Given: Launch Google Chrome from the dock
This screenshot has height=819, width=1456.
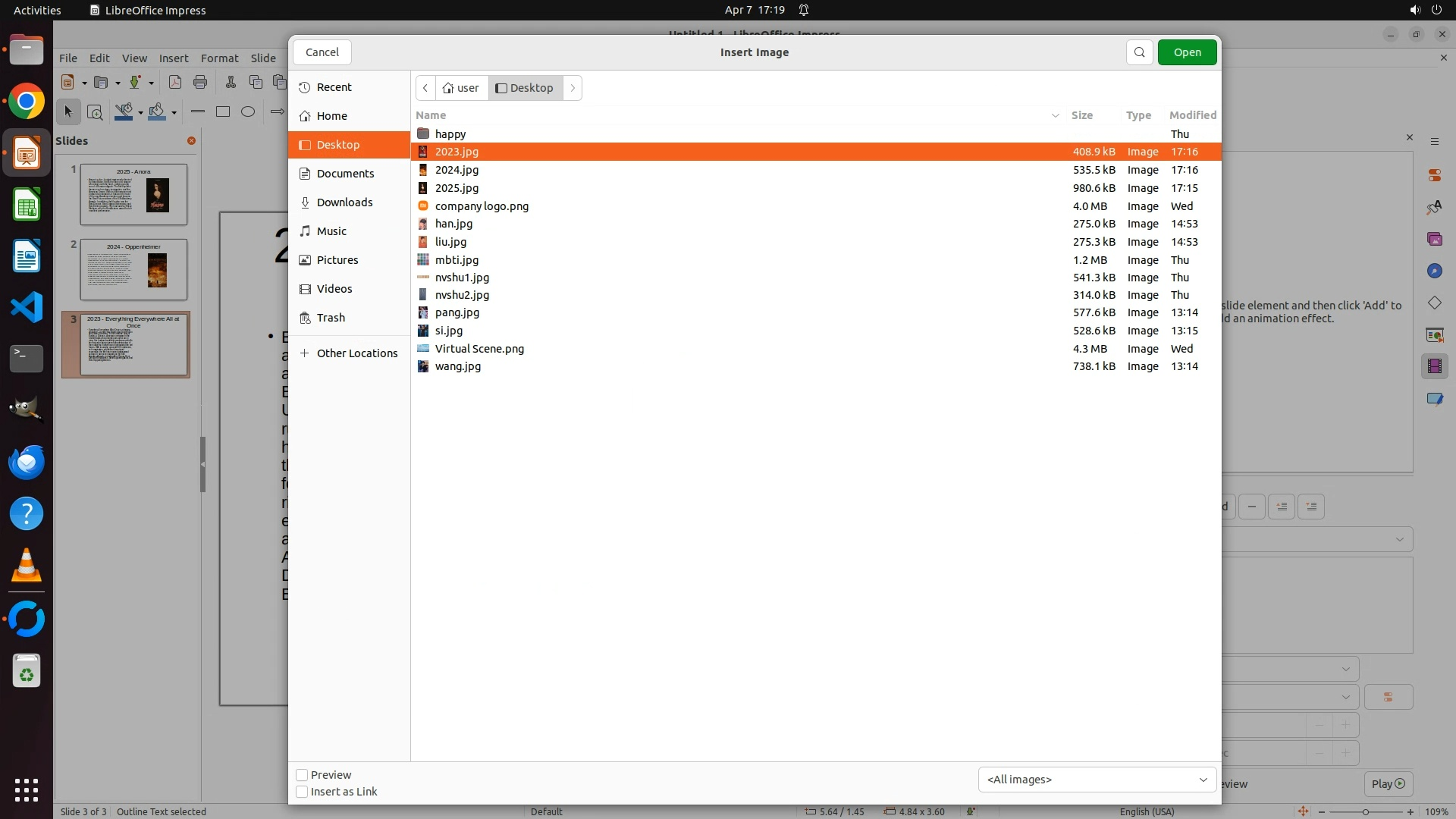Looking at the screenshot, I should (27, 102).
